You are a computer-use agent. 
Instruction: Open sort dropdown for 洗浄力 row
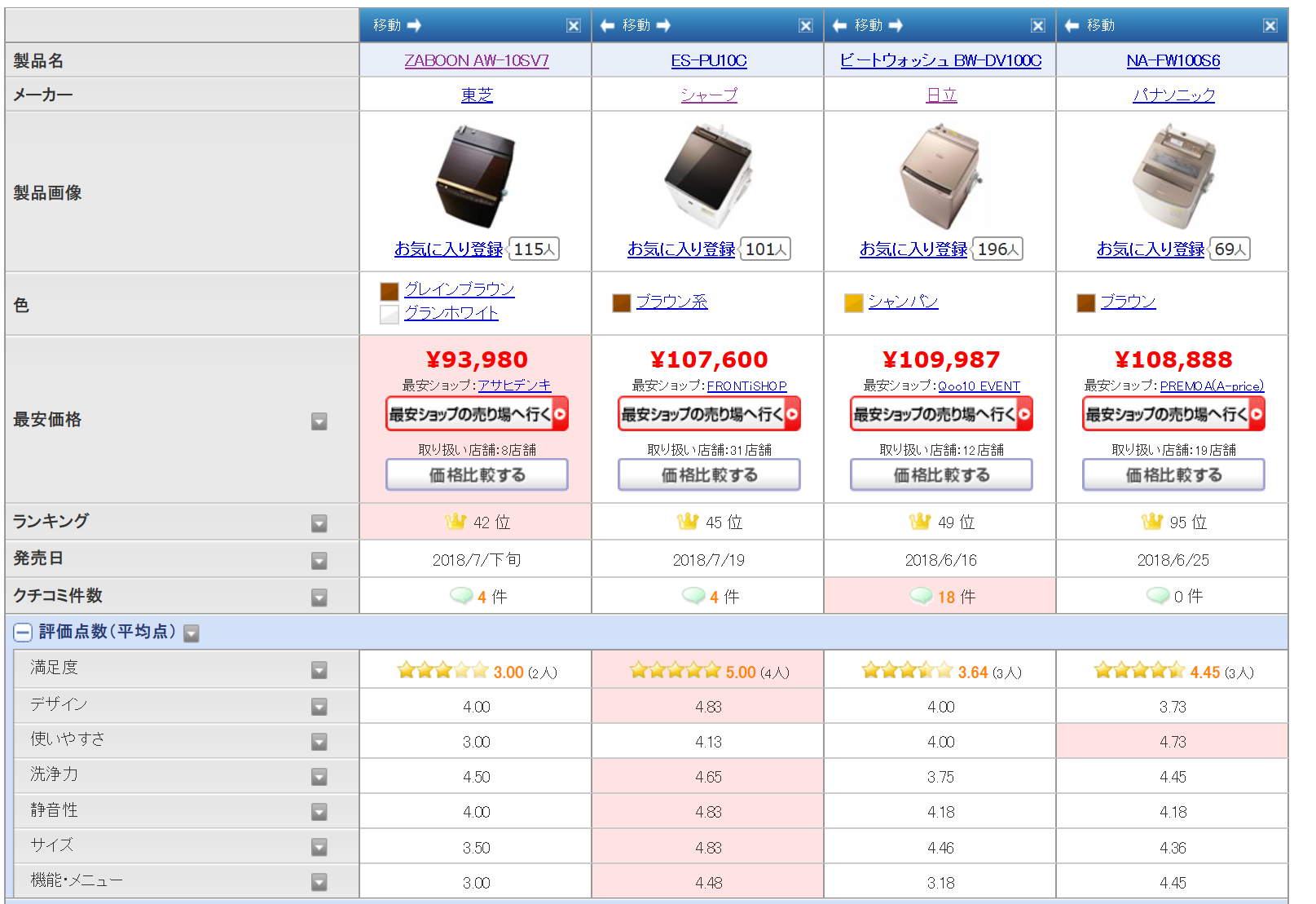pos(319,777)
